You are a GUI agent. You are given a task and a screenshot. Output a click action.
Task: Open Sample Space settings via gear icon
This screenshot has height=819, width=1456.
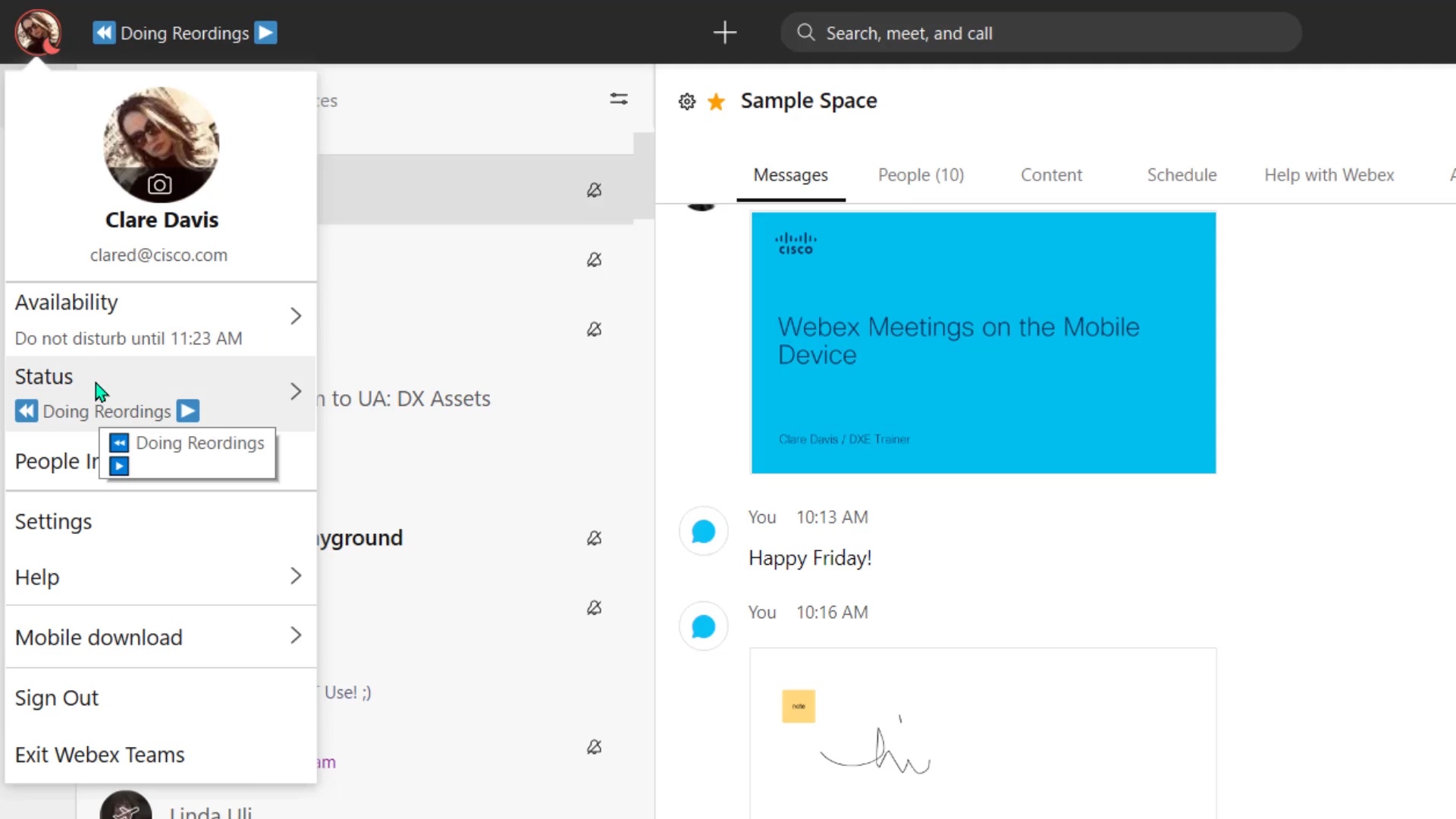point(686,101)
